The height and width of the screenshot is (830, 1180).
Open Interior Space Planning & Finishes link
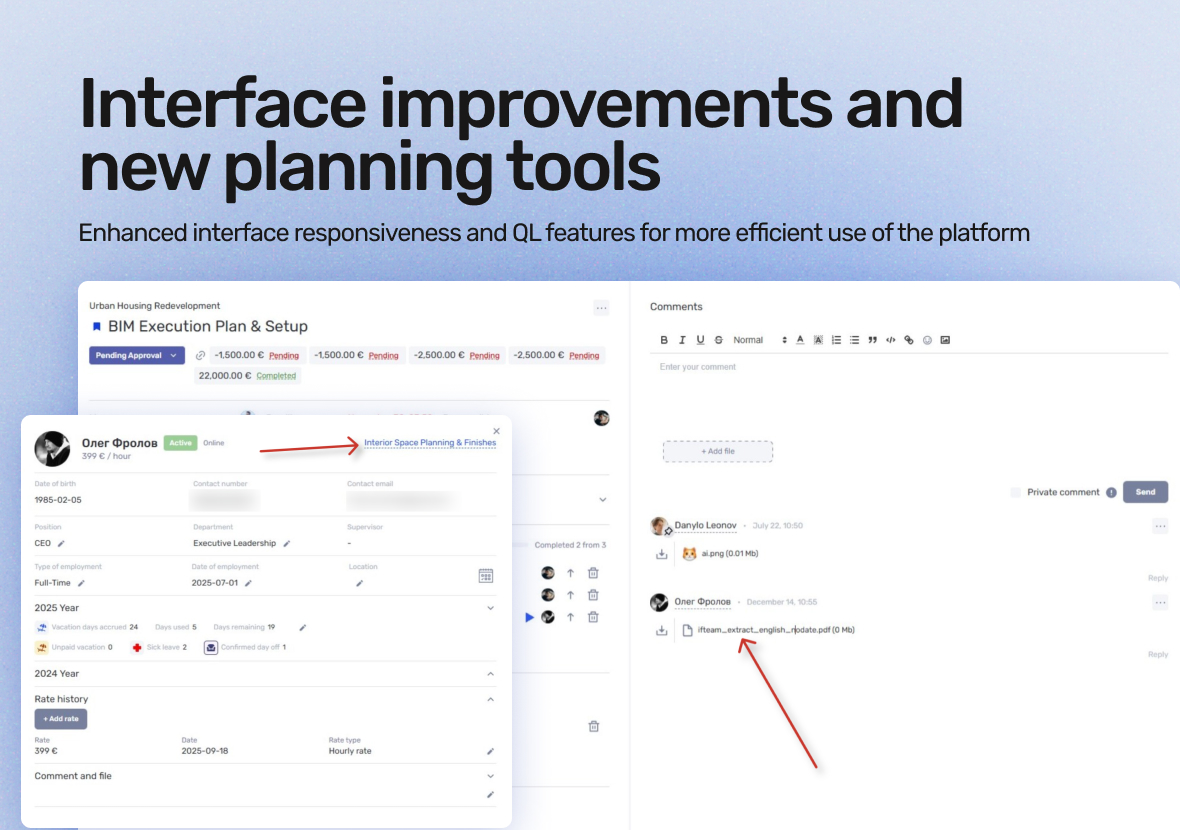[430, 442]
